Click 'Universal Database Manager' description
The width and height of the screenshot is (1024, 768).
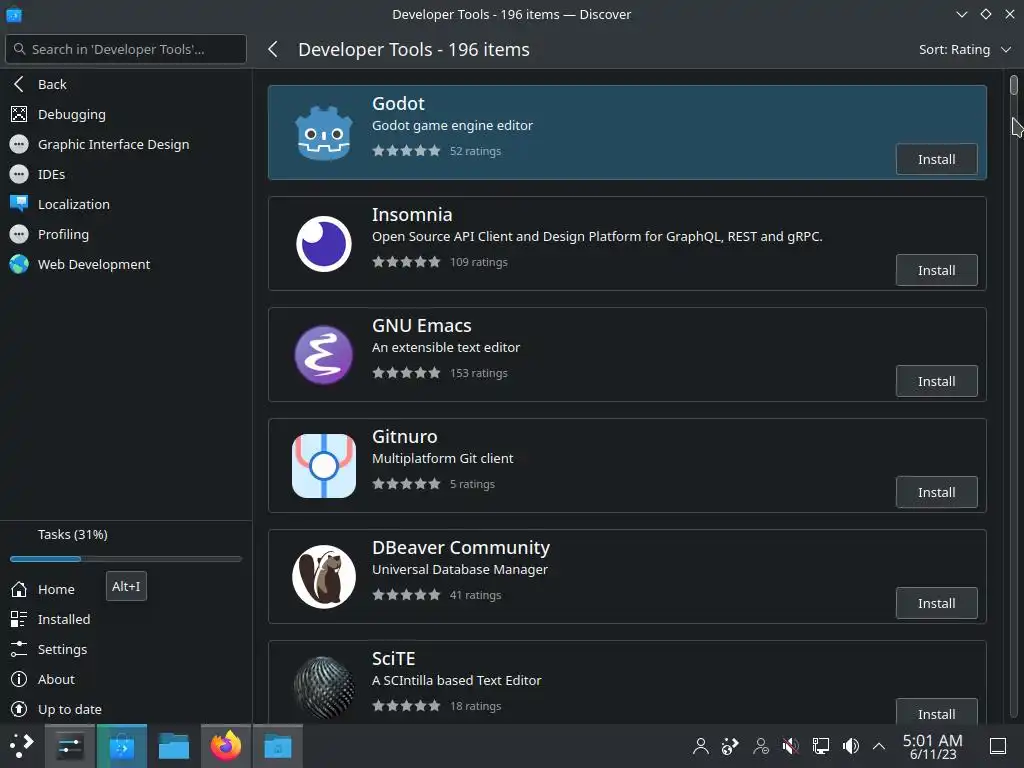click(x=460, y=569)
